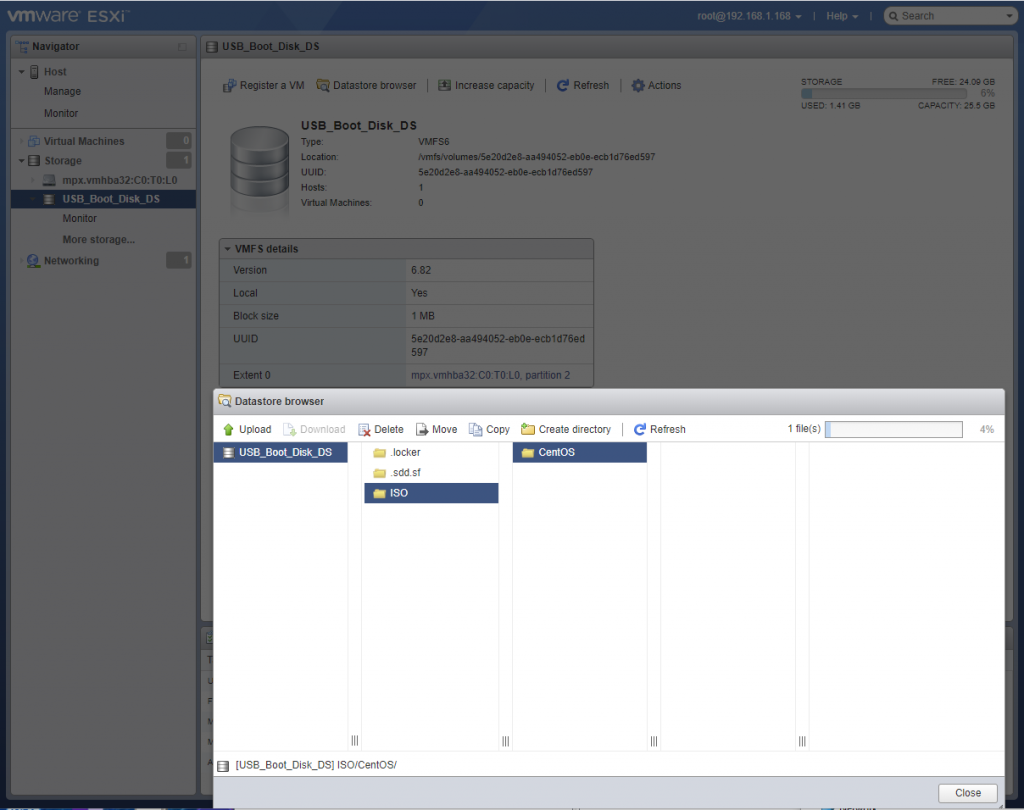Image resolution: width=1024 pixels, height=810 pixels.
Task: Click the Search input field
Action: [x=950, y=16]
